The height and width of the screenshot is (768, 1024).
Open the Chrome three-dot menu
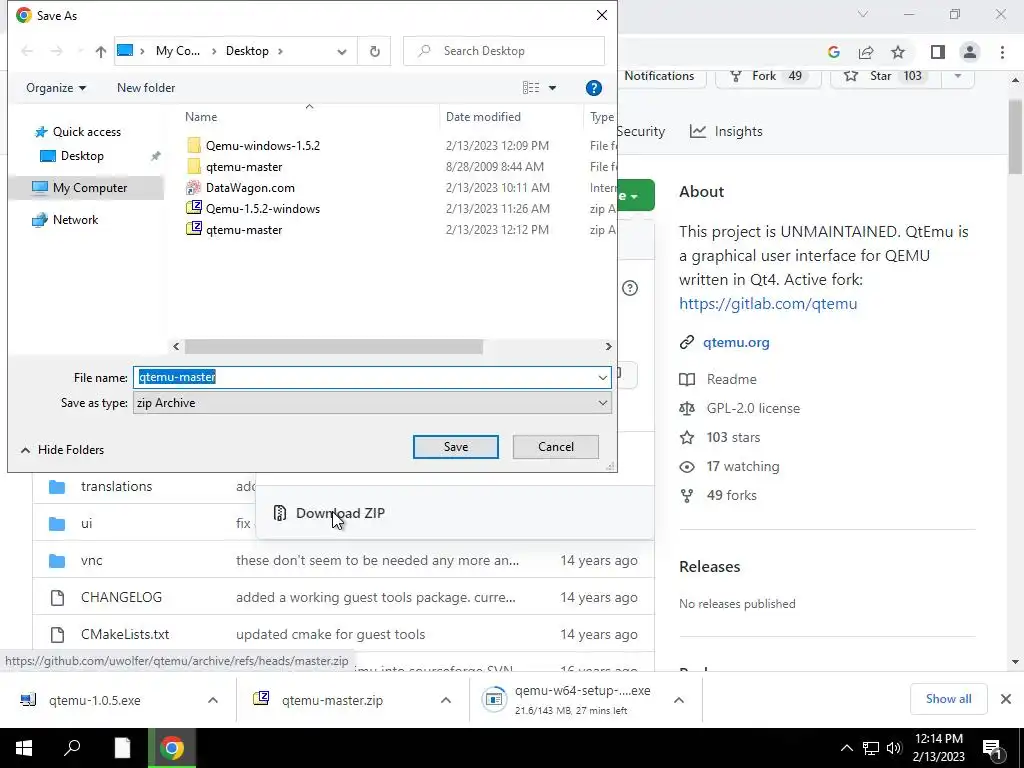point(1002,52)
